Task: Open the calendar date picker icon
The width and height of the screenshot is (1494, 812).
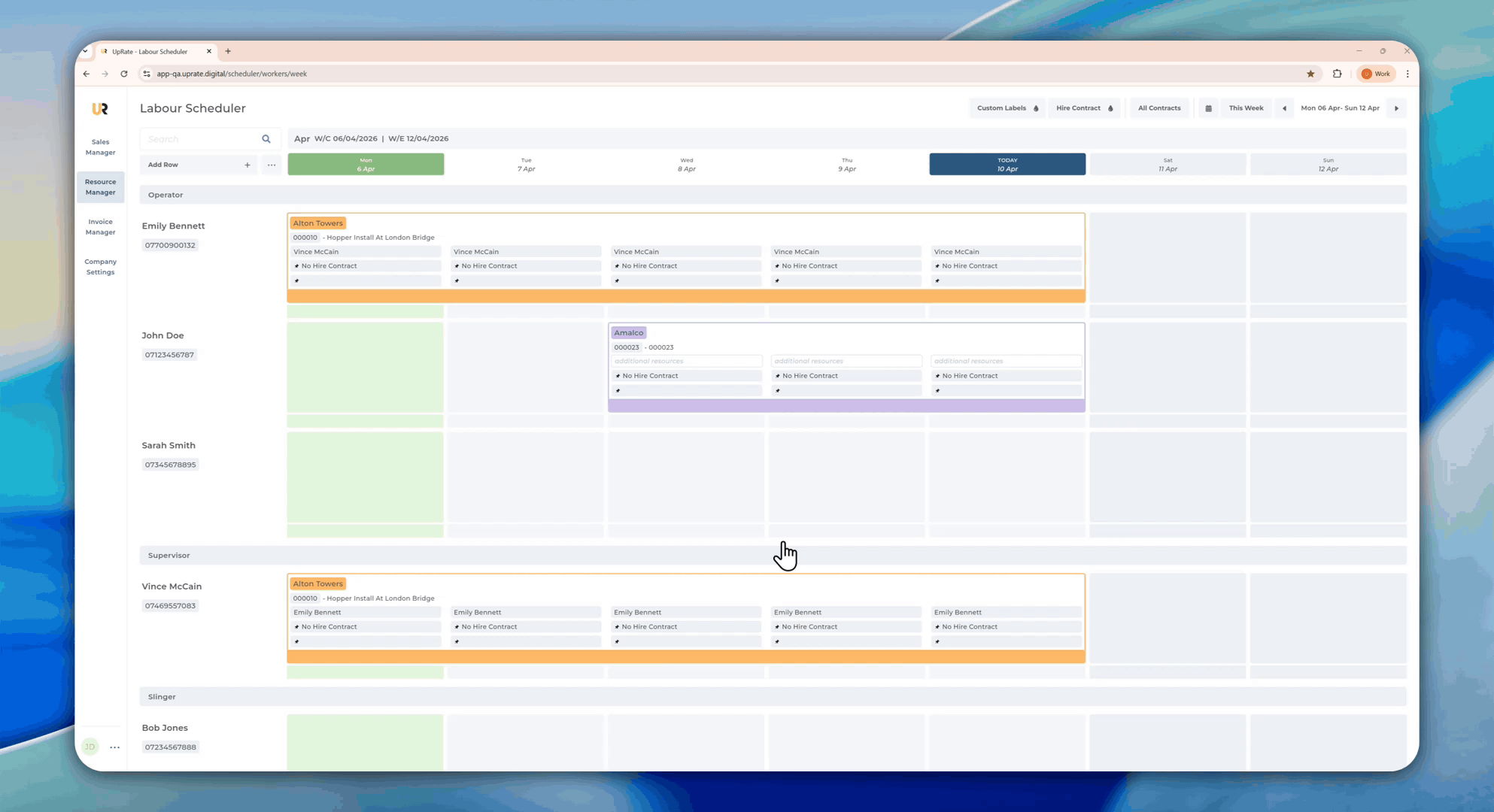Action: click(1208, 108)
